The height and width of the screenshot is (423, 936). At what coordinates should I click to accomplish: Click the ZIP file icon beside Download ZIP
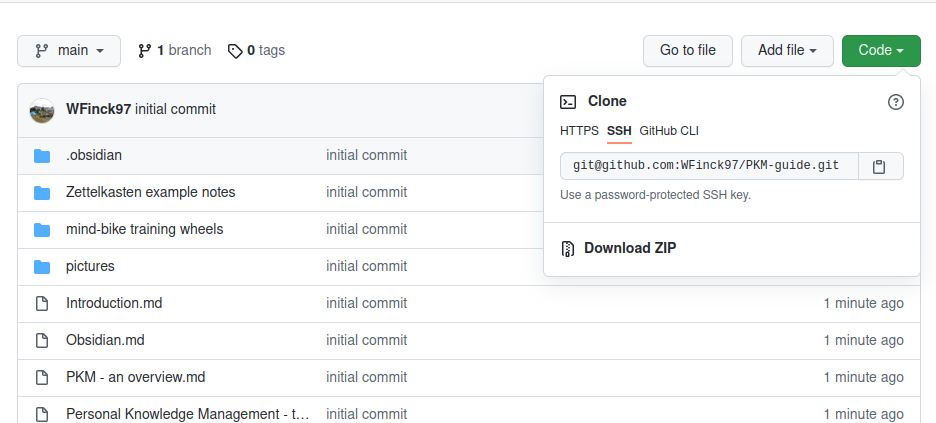click(568, 249)
